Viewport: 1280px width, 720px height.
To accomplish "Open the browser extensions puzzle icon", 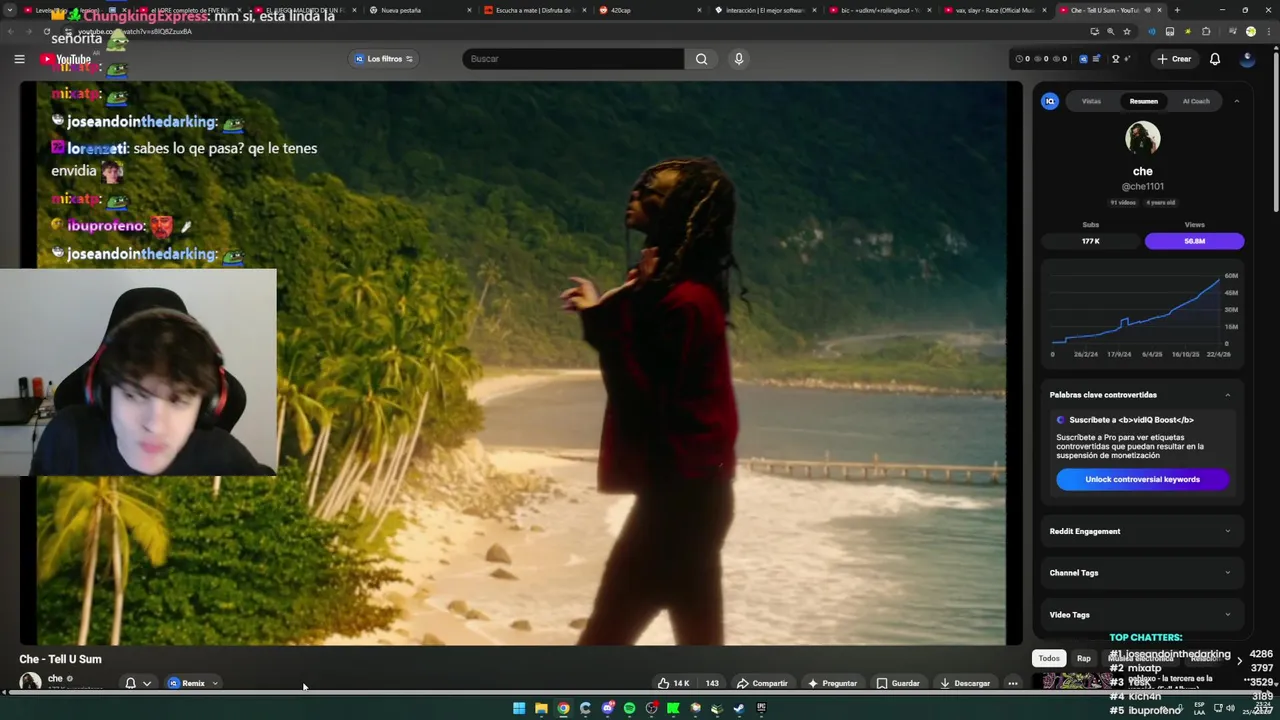I will click(1206, 31).
